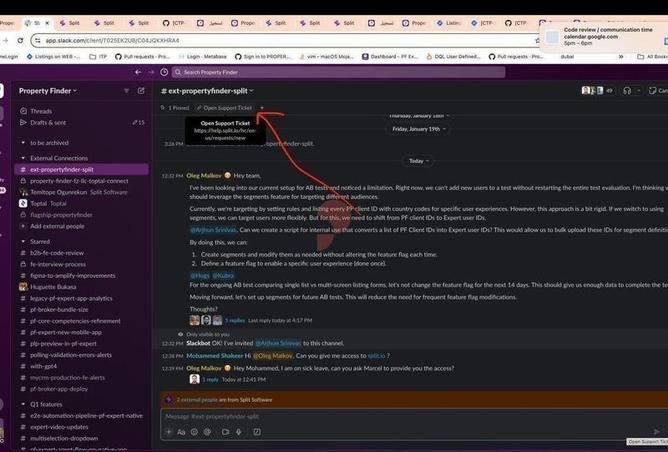668x452 pixels.
Task: Collapse the Starred section
Action: (23, 242)
